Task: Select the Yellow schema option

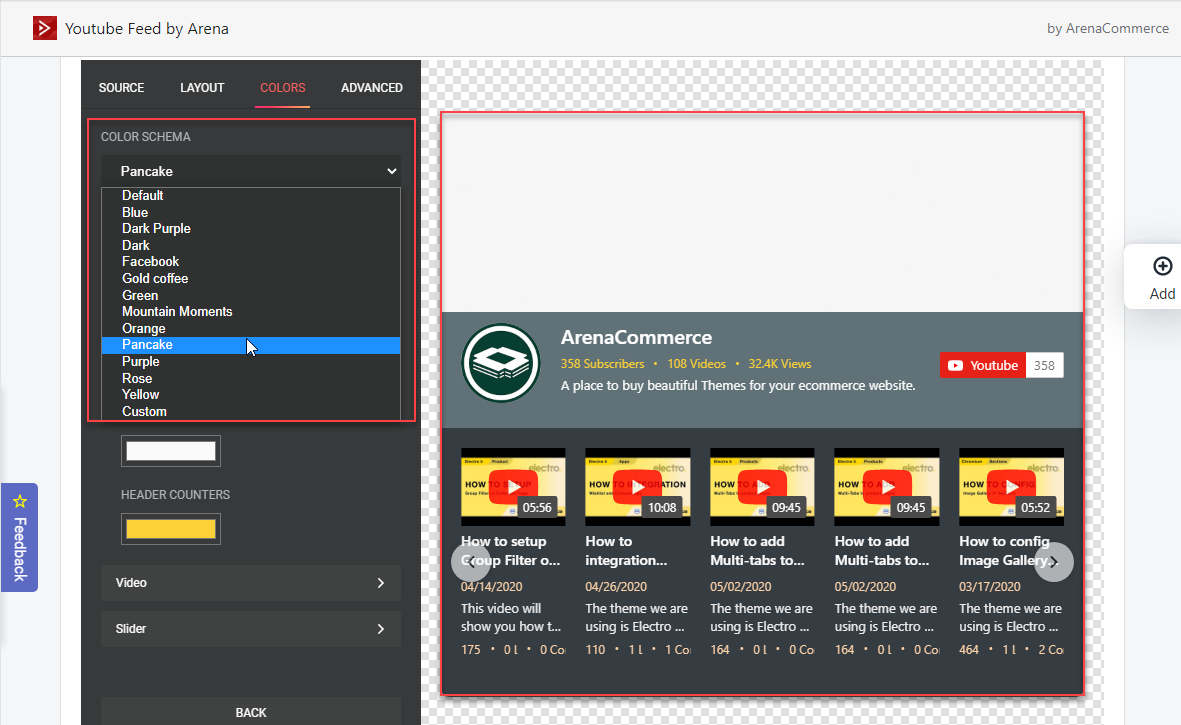Action: (251, 394)
